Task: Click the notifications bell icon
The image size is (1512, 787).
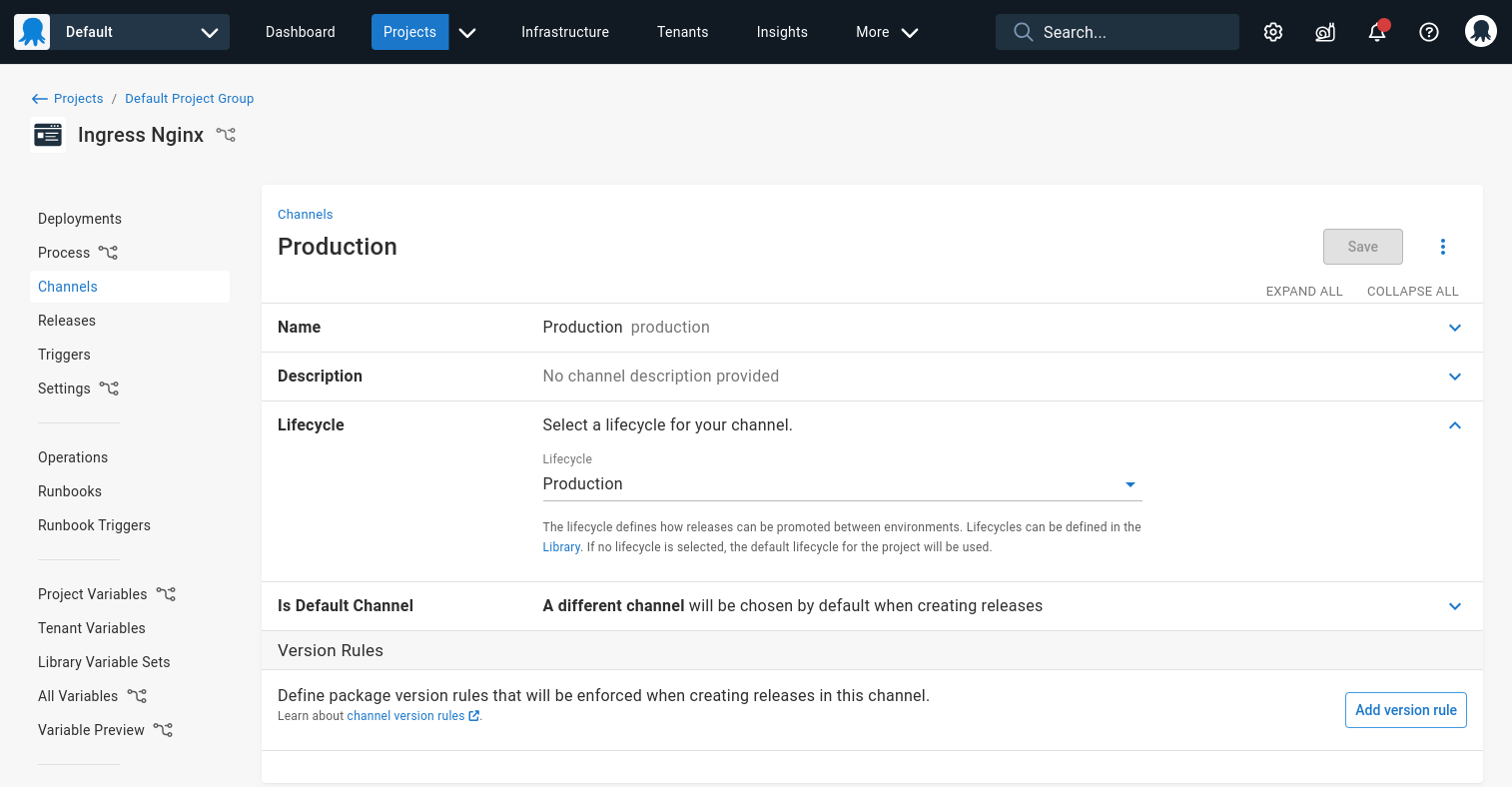Action: pos(1377,32)
